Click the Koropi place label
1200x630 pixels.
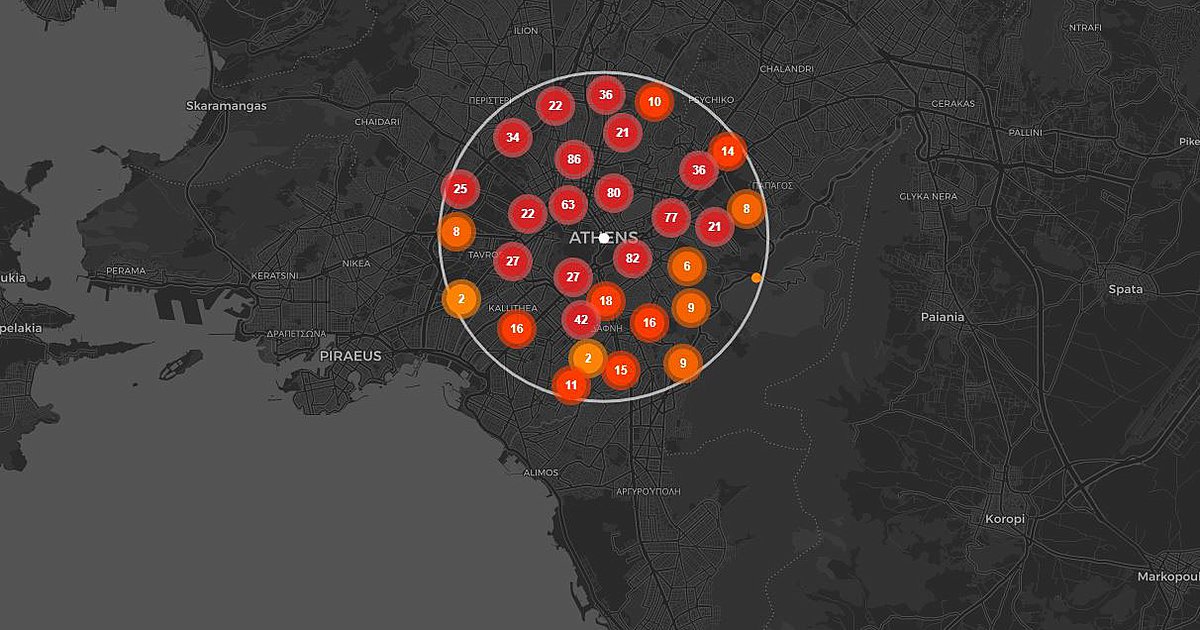tap(1004, 519)
